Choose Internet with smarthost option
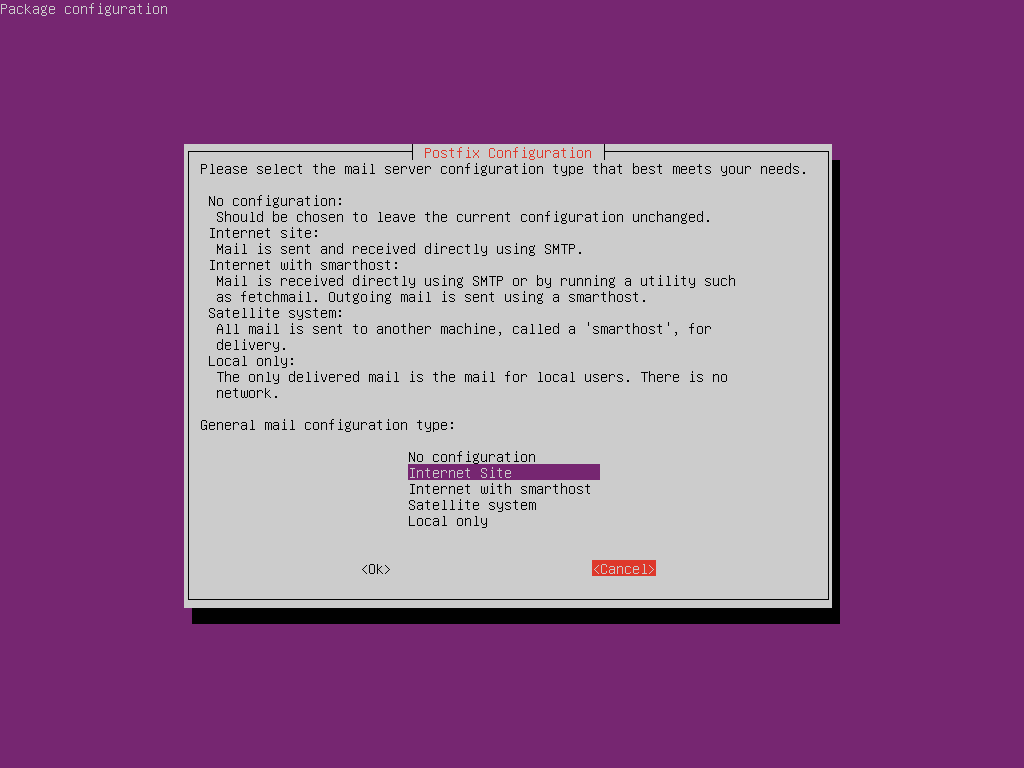1024x768 pixels. click(500, 488)
